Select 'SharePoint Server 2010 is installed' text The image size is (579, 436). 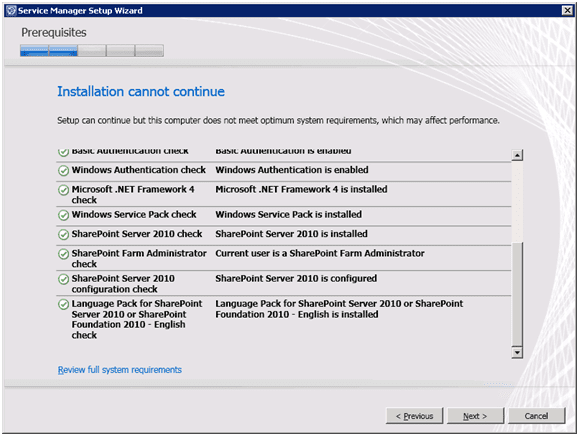tap(291, 234)
